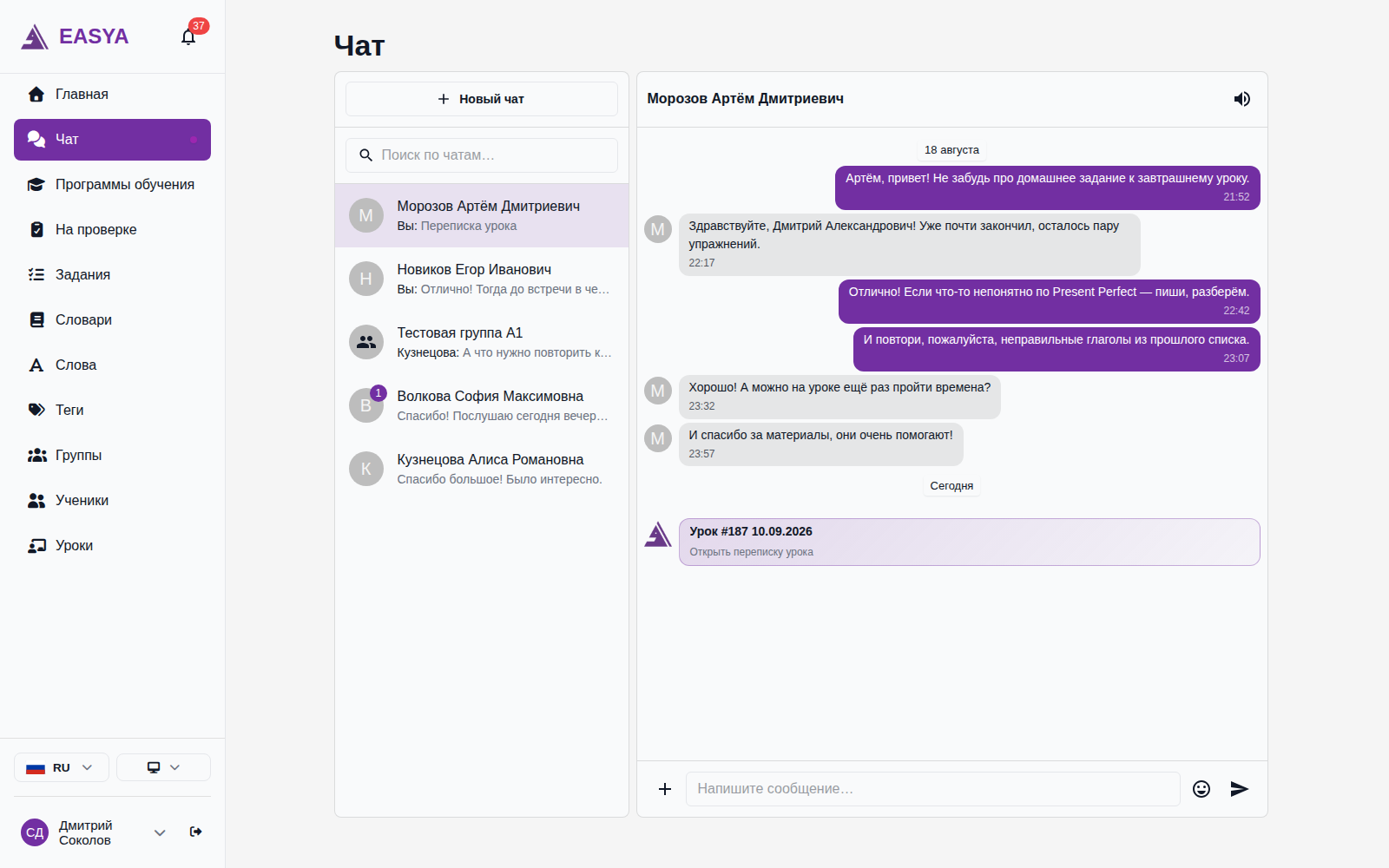Image resolution: width=1389 pixels, height=868 pixels.
Task: Click Волкова София avatar with unread badge
Action: (366, 405)
